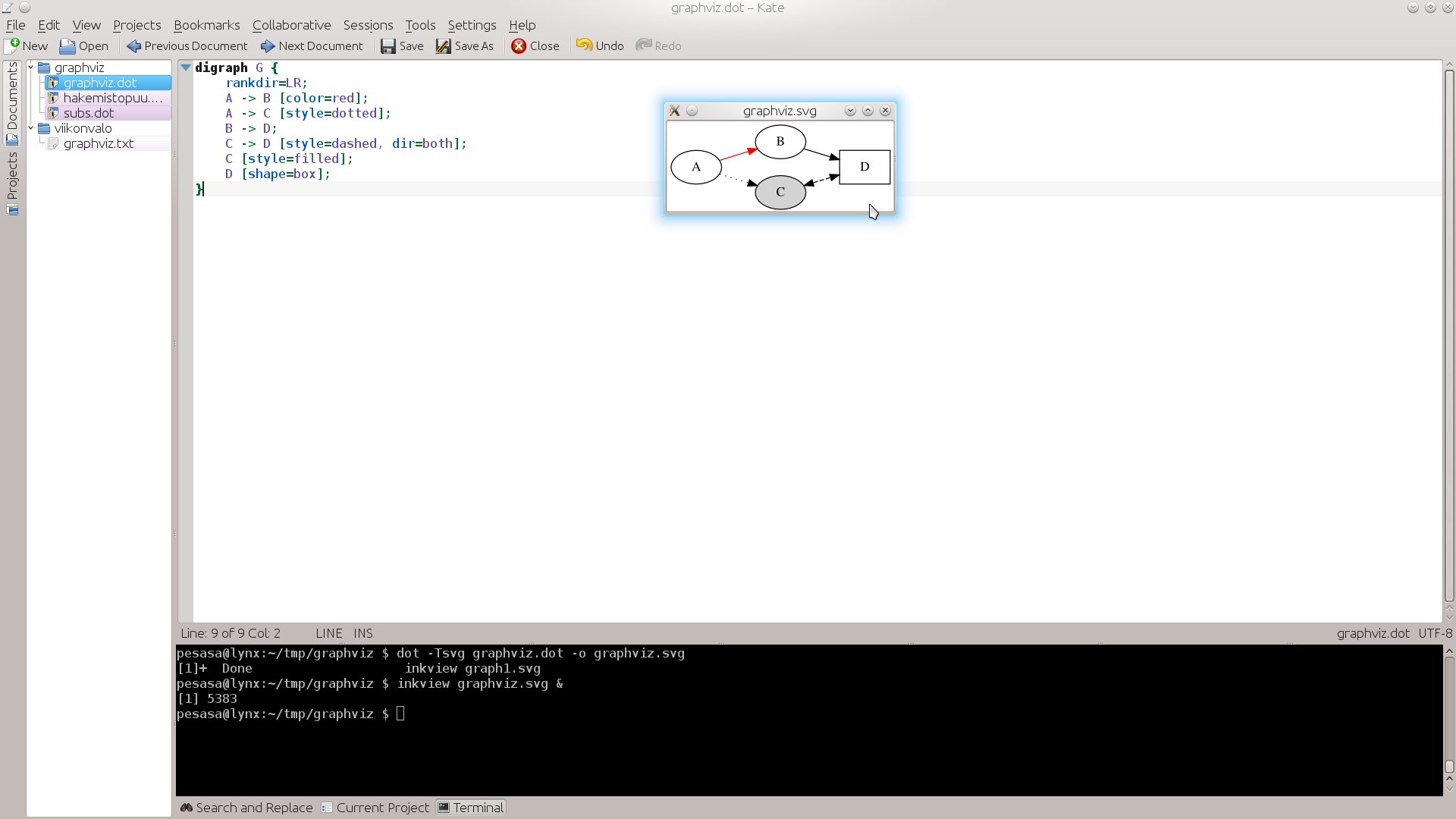Click the 'A -> B [color=red];' line
This screenshot has height=819, width=1456.
click(x=297, y=98)
